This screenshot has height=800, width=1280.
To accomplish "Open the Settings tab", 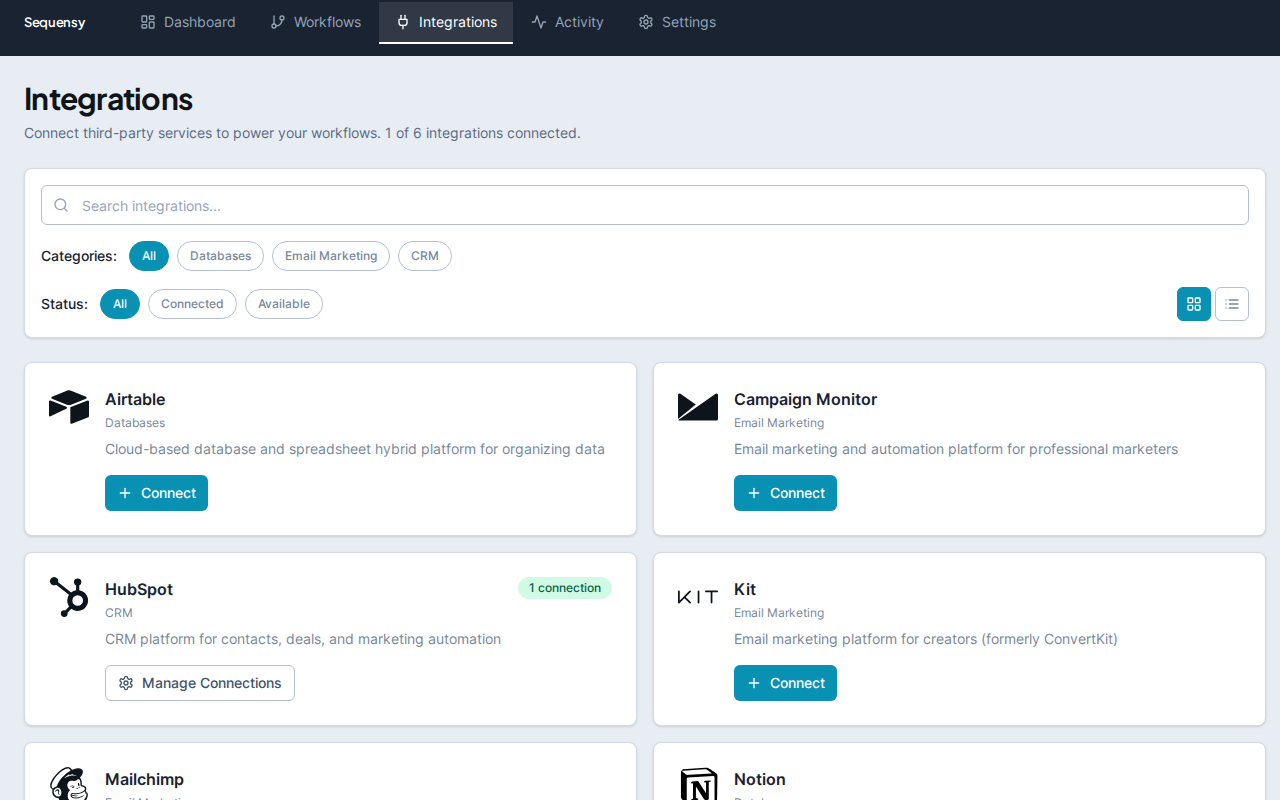I will [677, 22].
